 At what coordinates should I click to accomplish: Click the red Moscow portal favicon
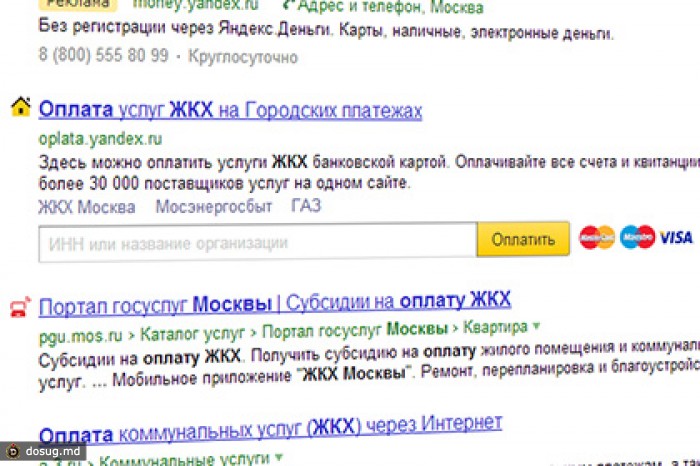pyautogui.click(x=21, y=307)
